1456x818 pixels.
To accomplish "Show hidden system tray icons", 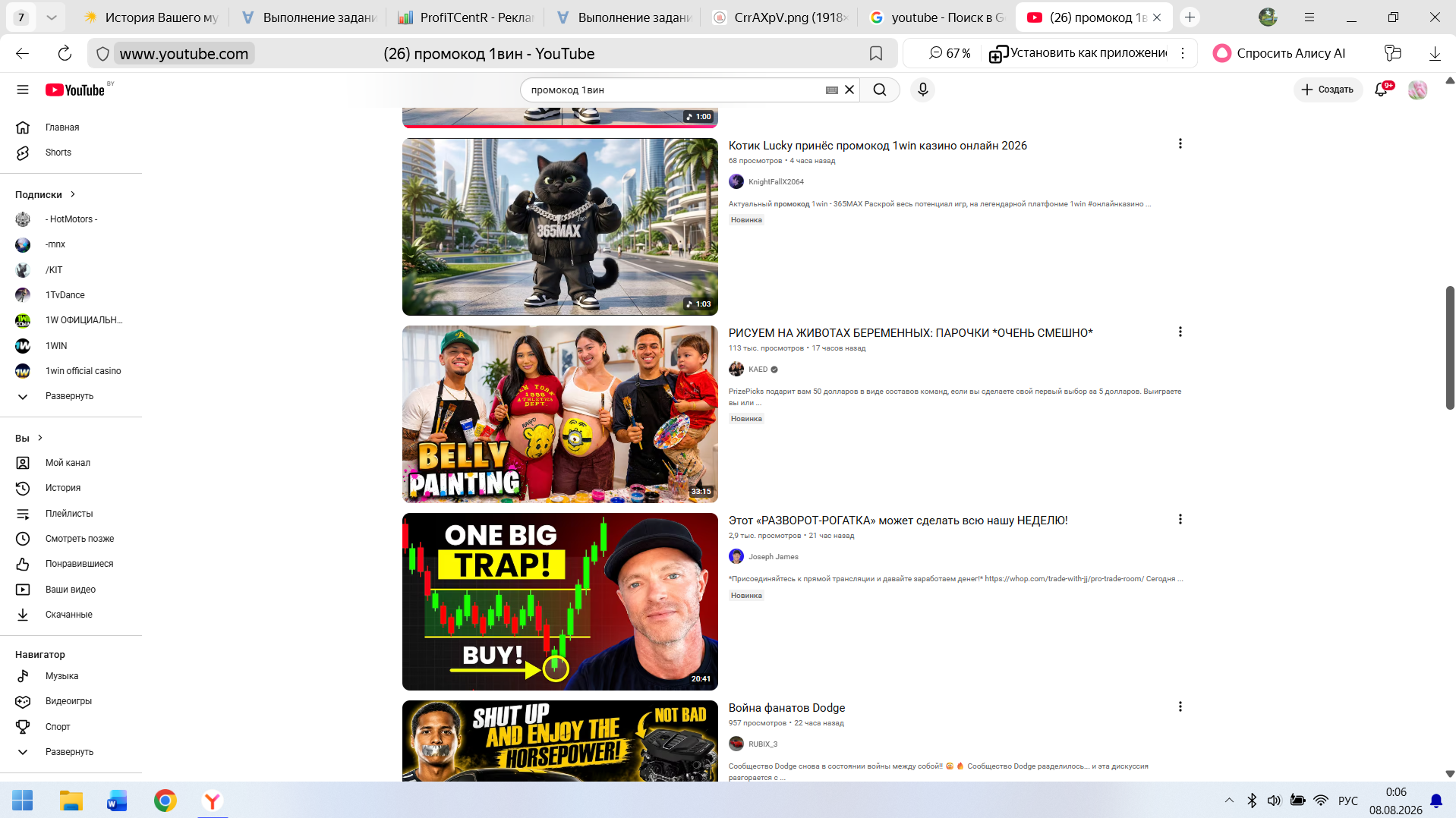I will coord(1229,801).
